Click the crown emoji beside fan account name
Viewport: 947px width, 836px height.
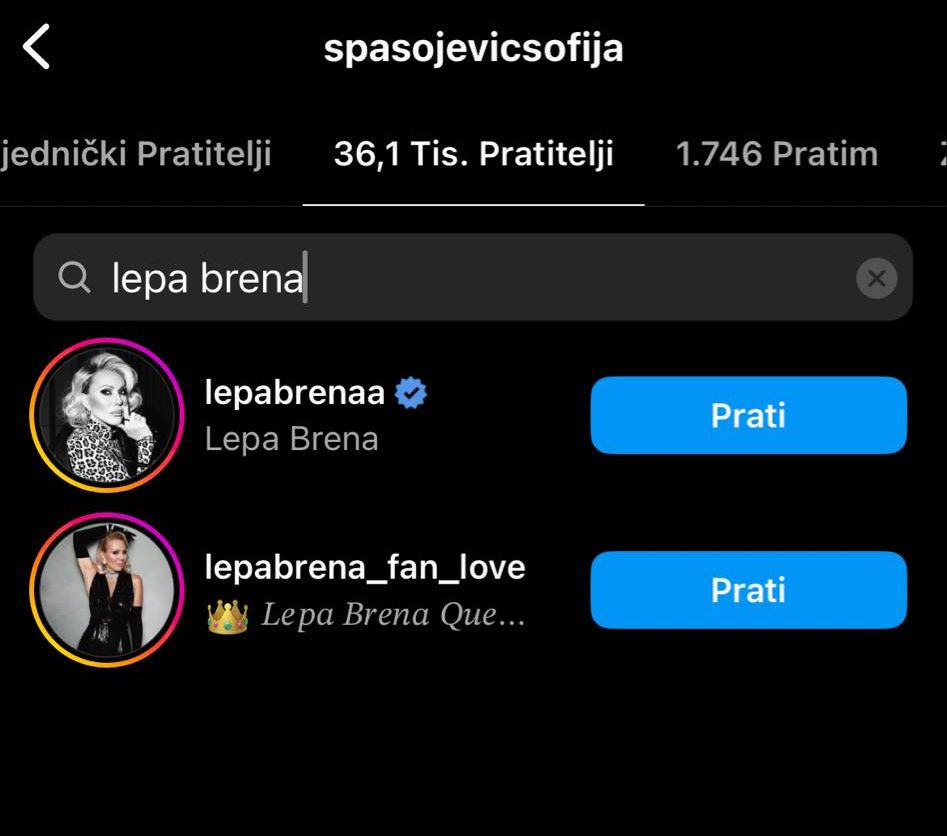point(227,615)
